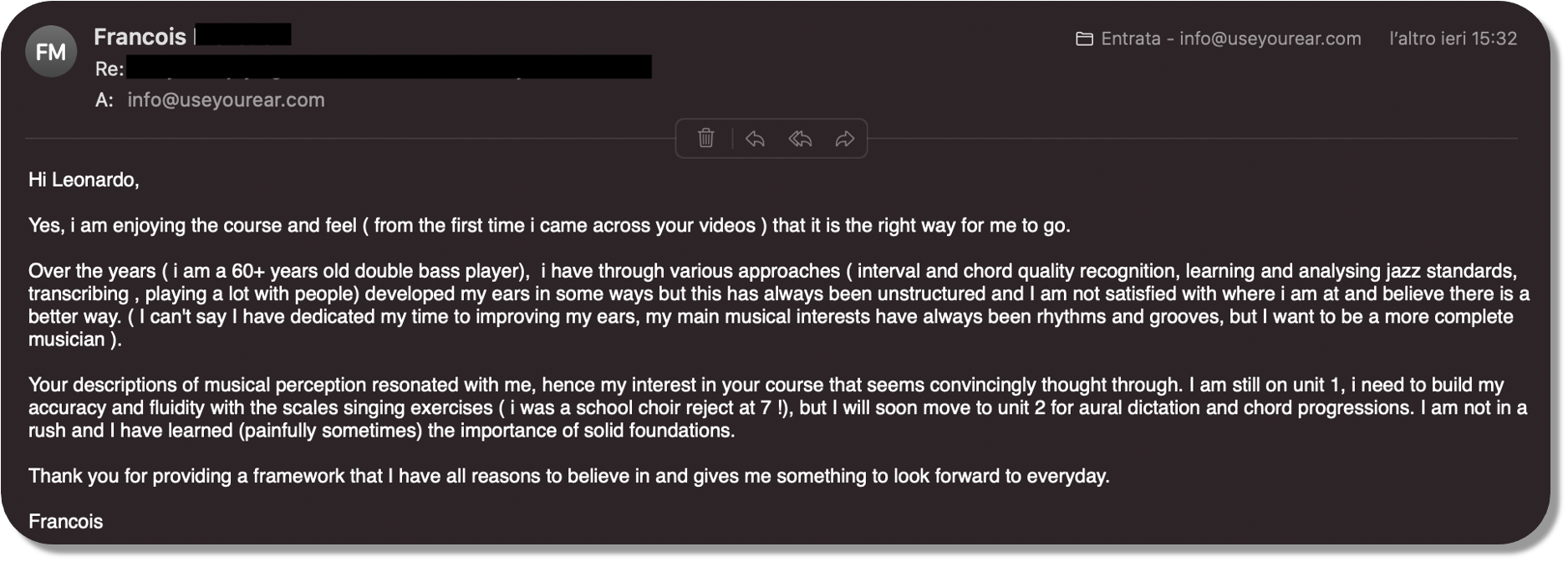Click the paragraph starting Yes, i am enjoying

pyautogui.click(x=549, y=226)
